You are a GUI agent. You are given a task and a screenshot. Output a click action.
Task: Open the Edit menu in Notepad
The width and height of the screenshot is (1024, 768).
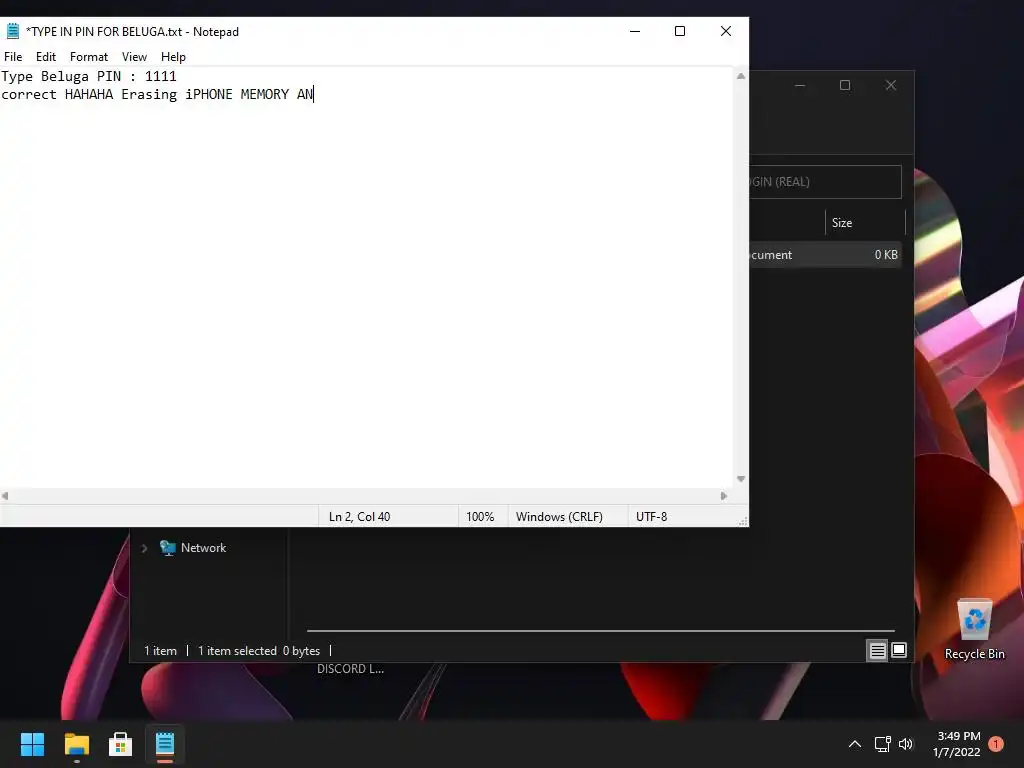(x=46, y=57)
